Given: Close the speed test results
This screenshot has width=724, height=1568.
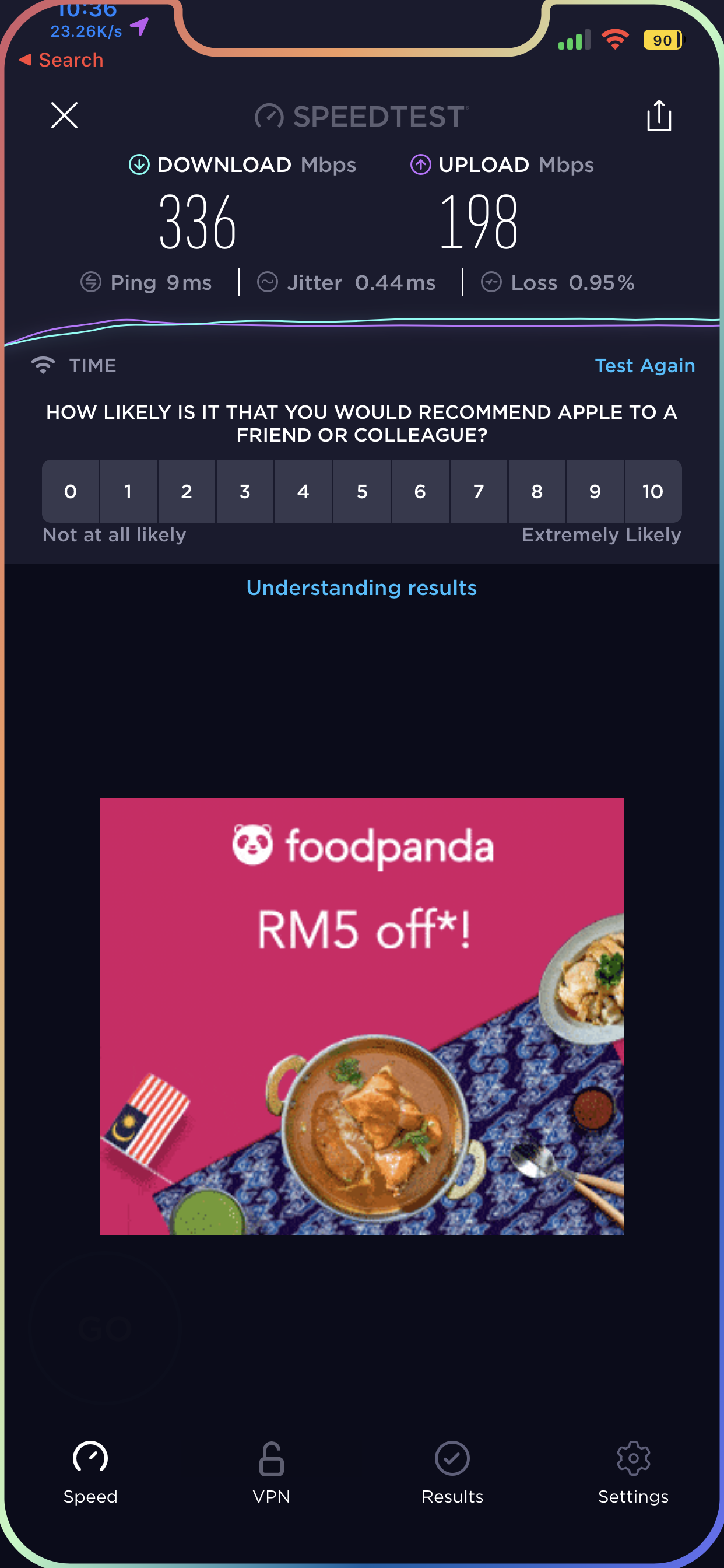Looking at the screenshot, I should (x=64, y=115).
